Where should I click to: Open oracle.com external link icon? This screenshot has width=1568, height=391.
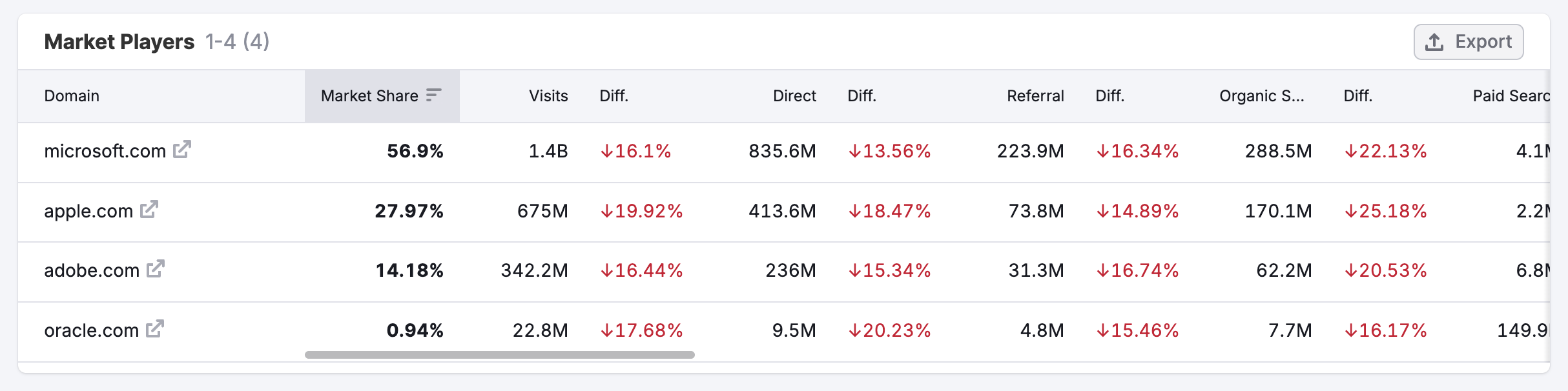155,329
